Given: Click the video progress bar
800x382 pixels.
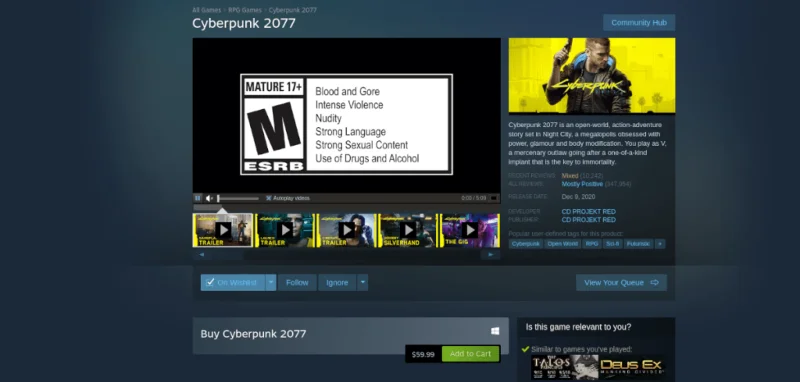Looking at the screenshot, I should coord(346,208).
